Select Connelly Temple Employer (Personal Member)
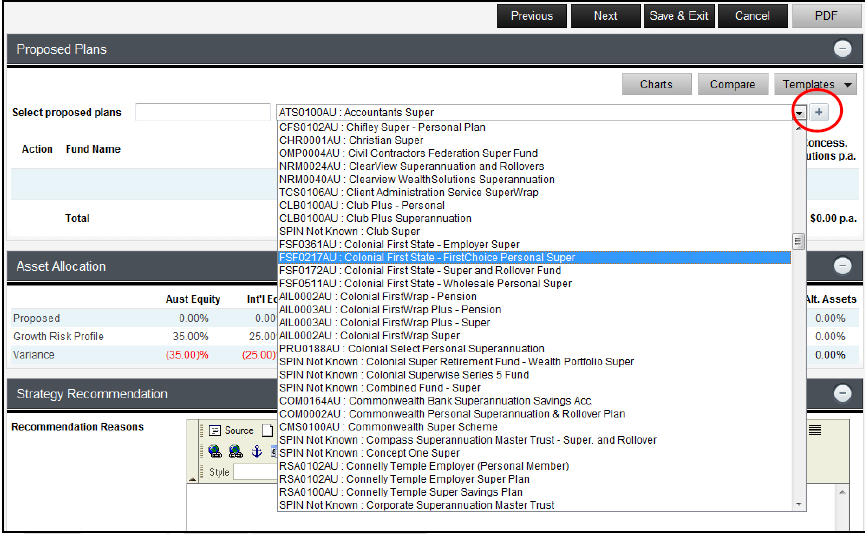 coord(534,466)
